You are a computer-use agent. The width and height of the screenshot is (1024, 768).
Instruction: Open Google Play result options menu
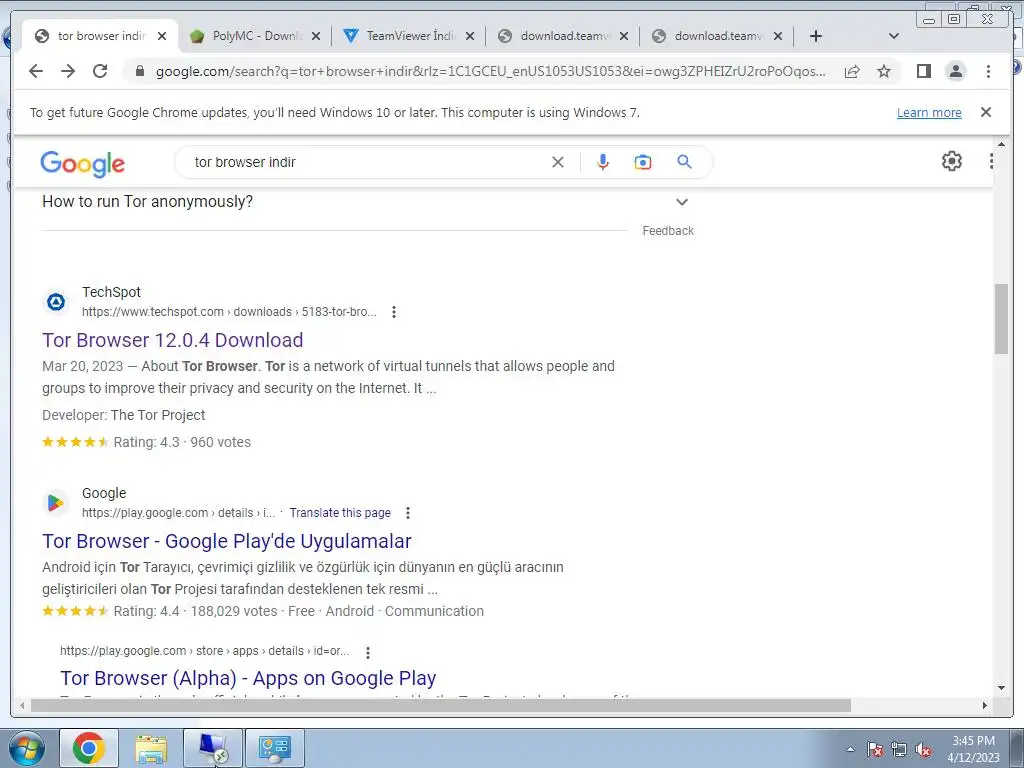tap(408, 513)
